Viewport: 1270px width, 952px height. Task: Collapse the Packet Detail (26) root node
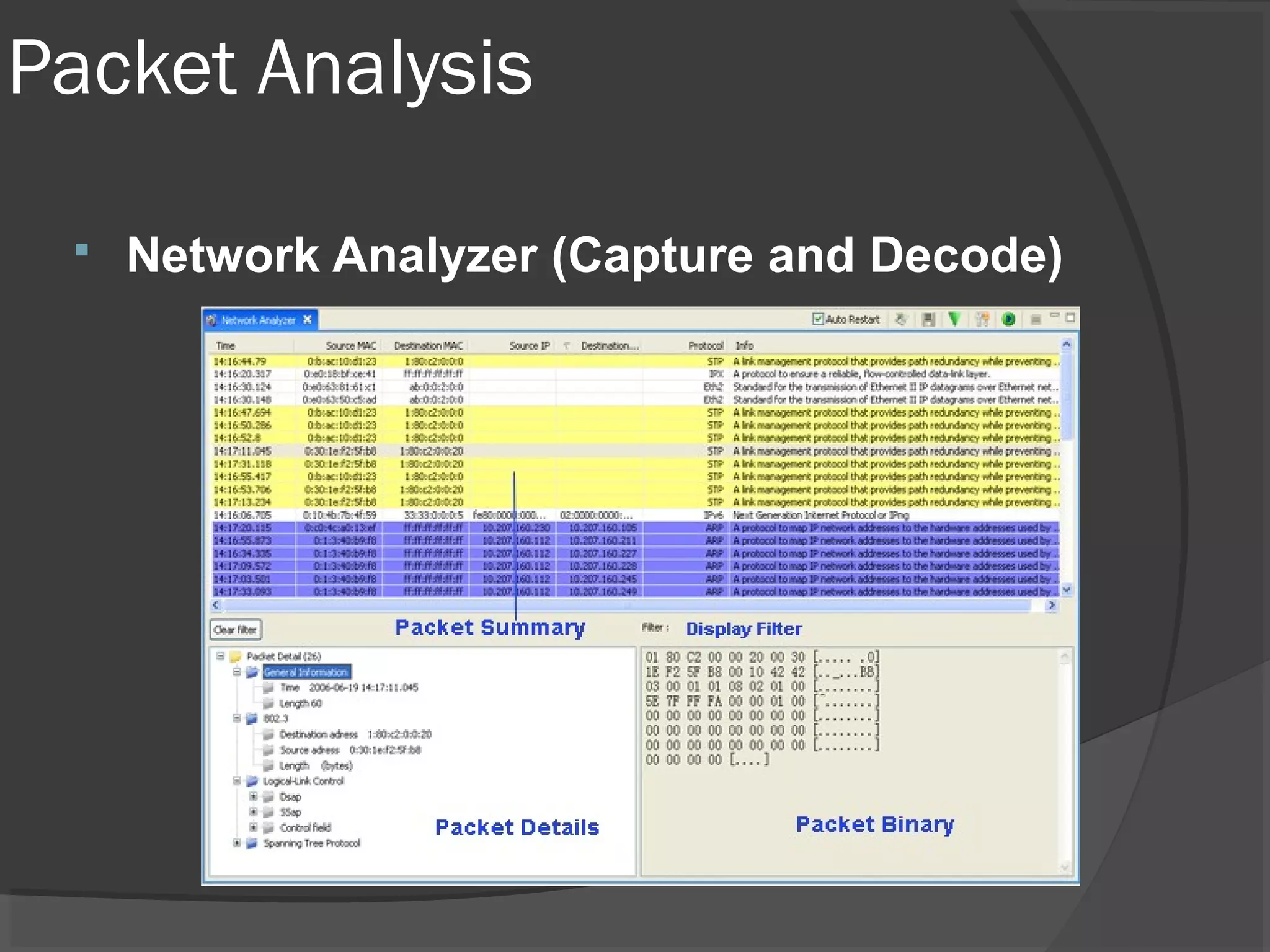(x=220, y=656)
